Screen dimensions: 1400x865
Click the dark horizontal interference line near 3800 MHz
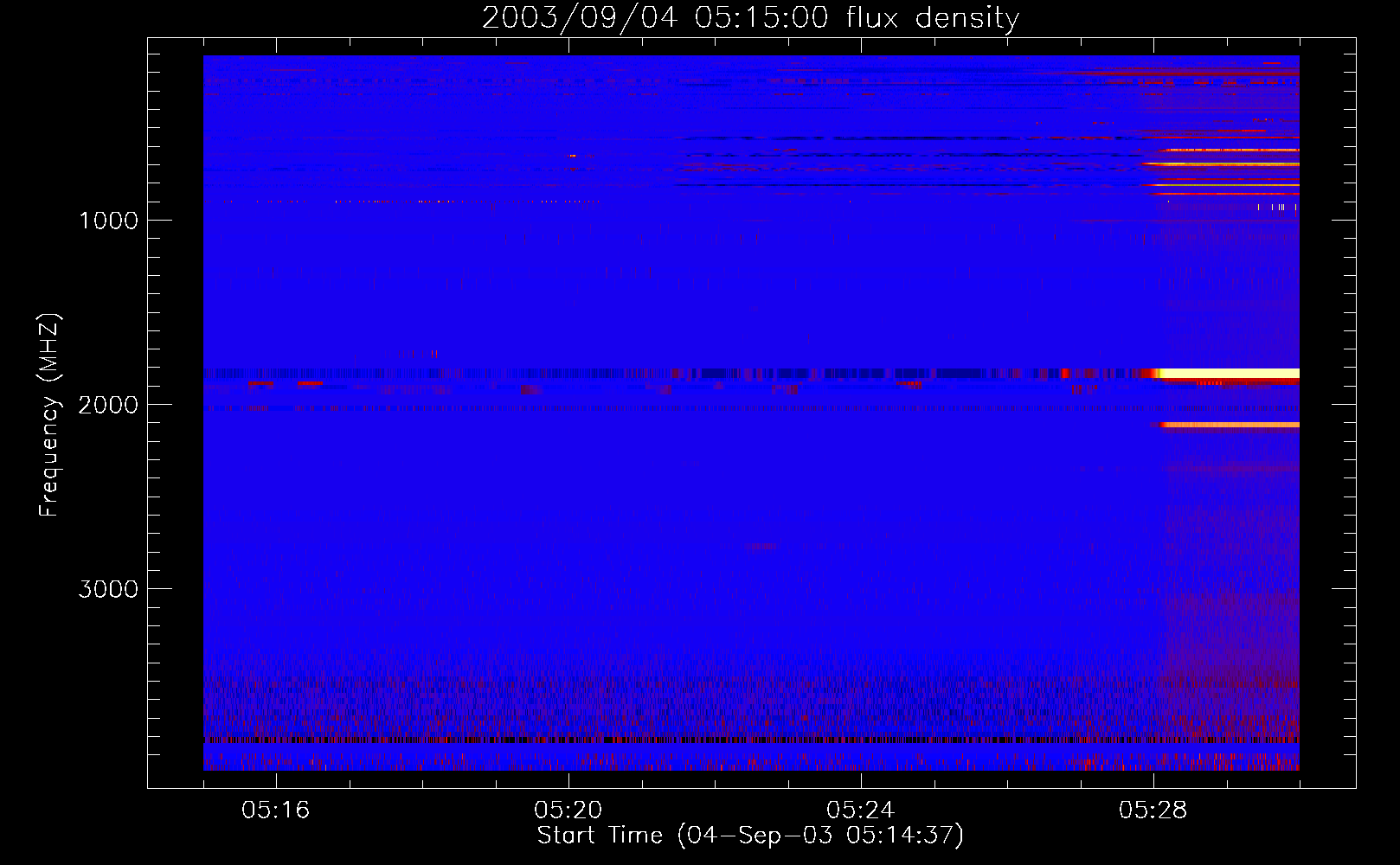(x=751, y=740)
